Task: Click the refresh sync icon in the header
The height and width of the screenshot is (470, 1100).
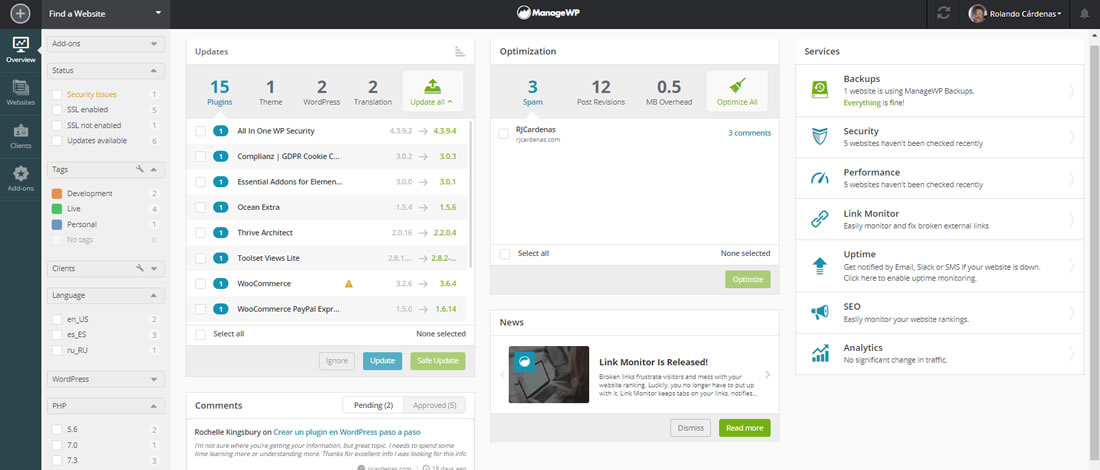Action: (944, 13)
